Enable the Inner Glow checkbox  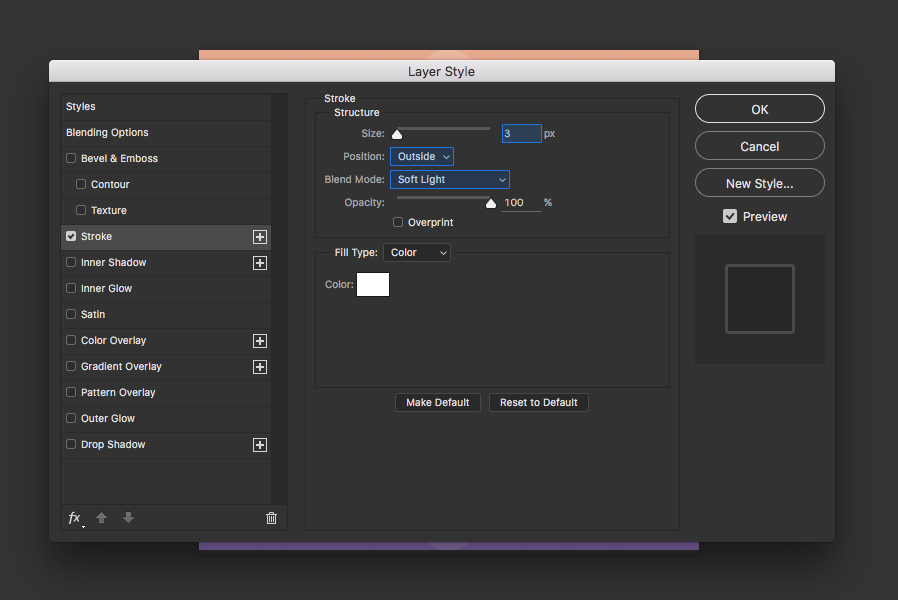click(71, 288)
